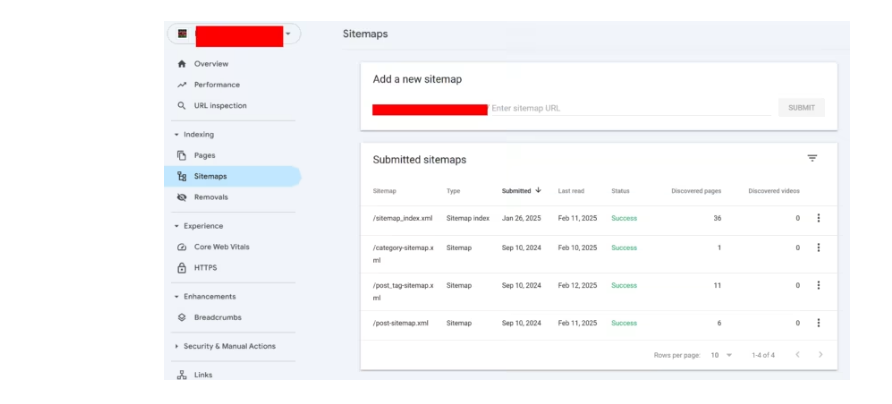The height and width of the screenshot is (404, 892).
Task: Click the Core Web Vitals gauge icon
Action: click(x=181, y=247)
